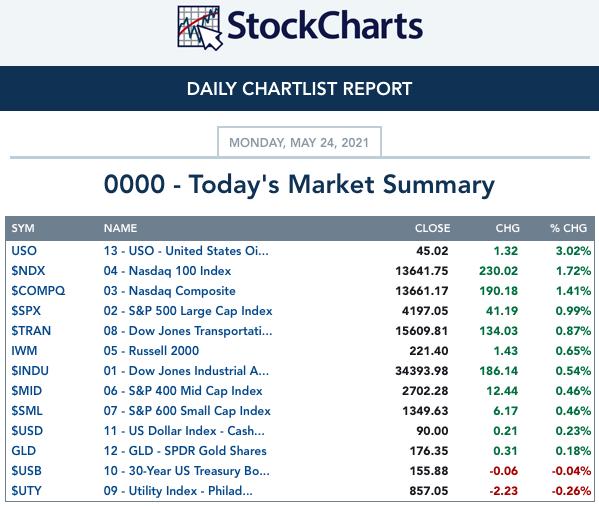The image size is (599, 506).
Task: Click the StockCharts logo icon
Action: (199, 28)
